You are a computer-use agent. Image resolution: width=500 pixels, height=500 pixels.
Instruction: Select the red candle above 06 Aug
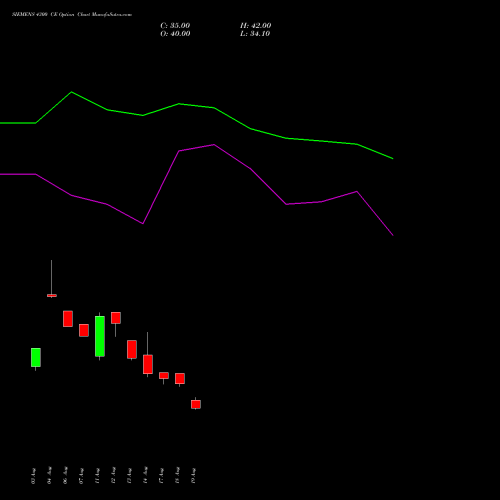(68, 319)
